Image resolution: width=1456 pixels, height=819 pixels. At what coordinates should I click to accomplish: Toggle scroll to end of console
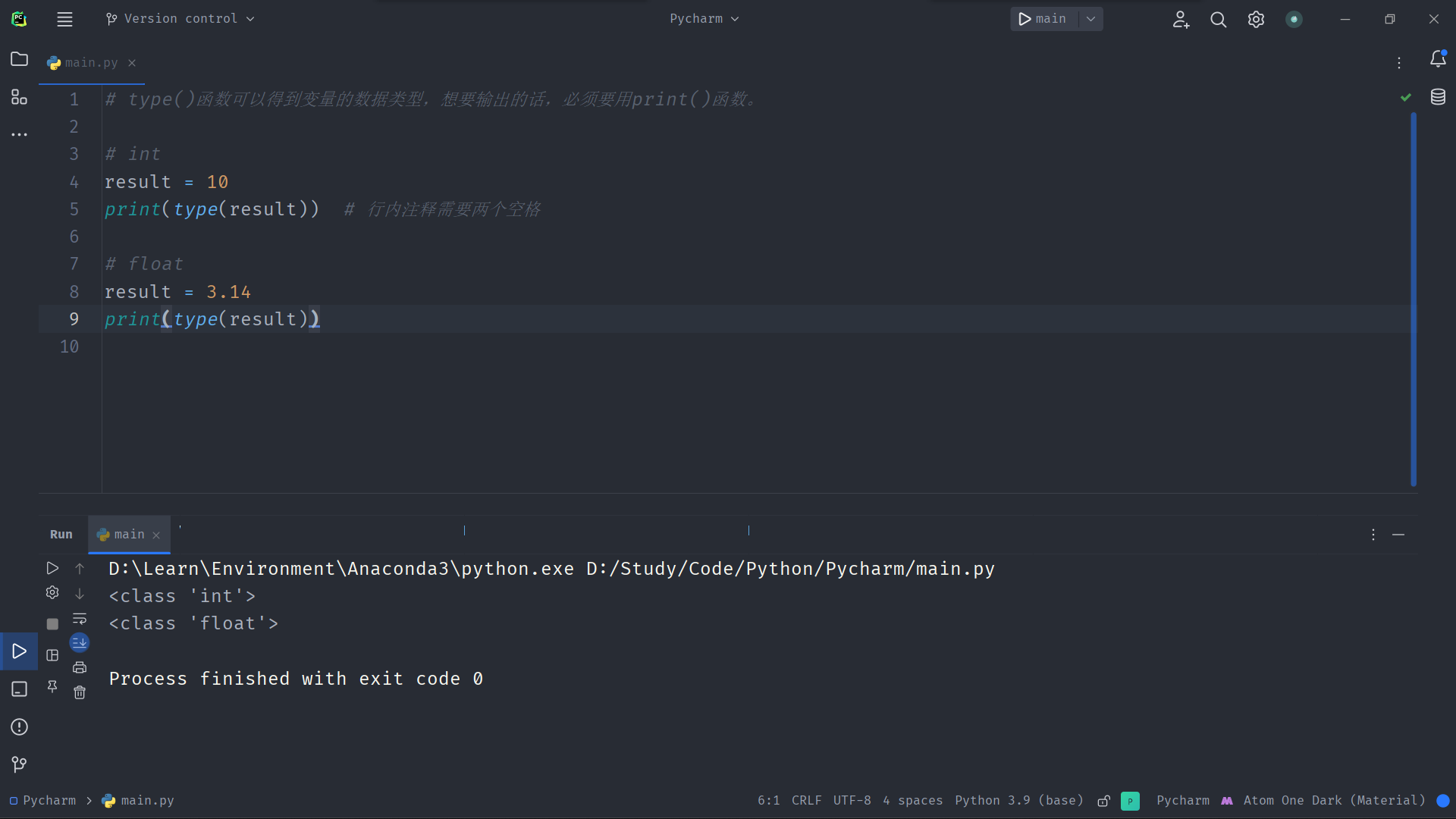80,643
